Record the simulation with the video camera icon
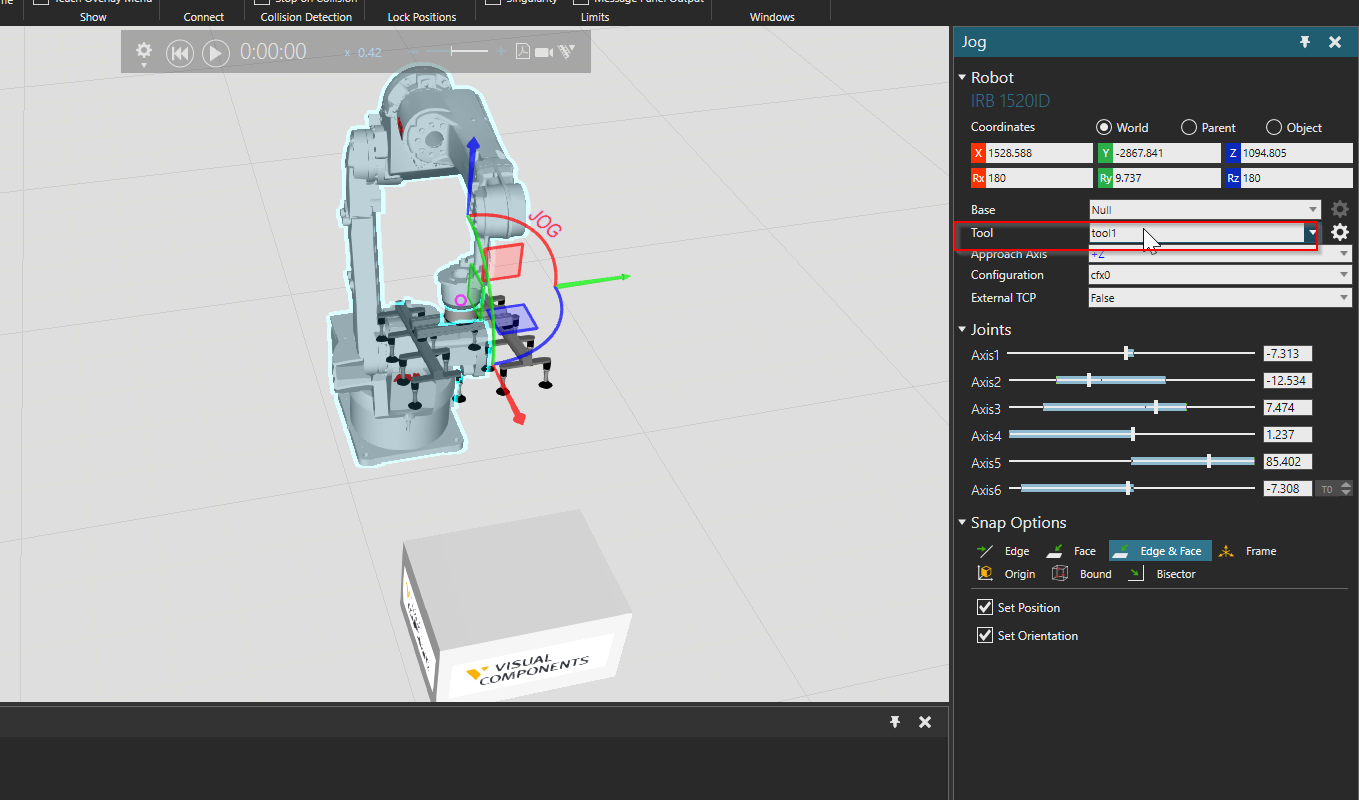Viewport: 1359px width, 800px height. click(x=544, y=52)
